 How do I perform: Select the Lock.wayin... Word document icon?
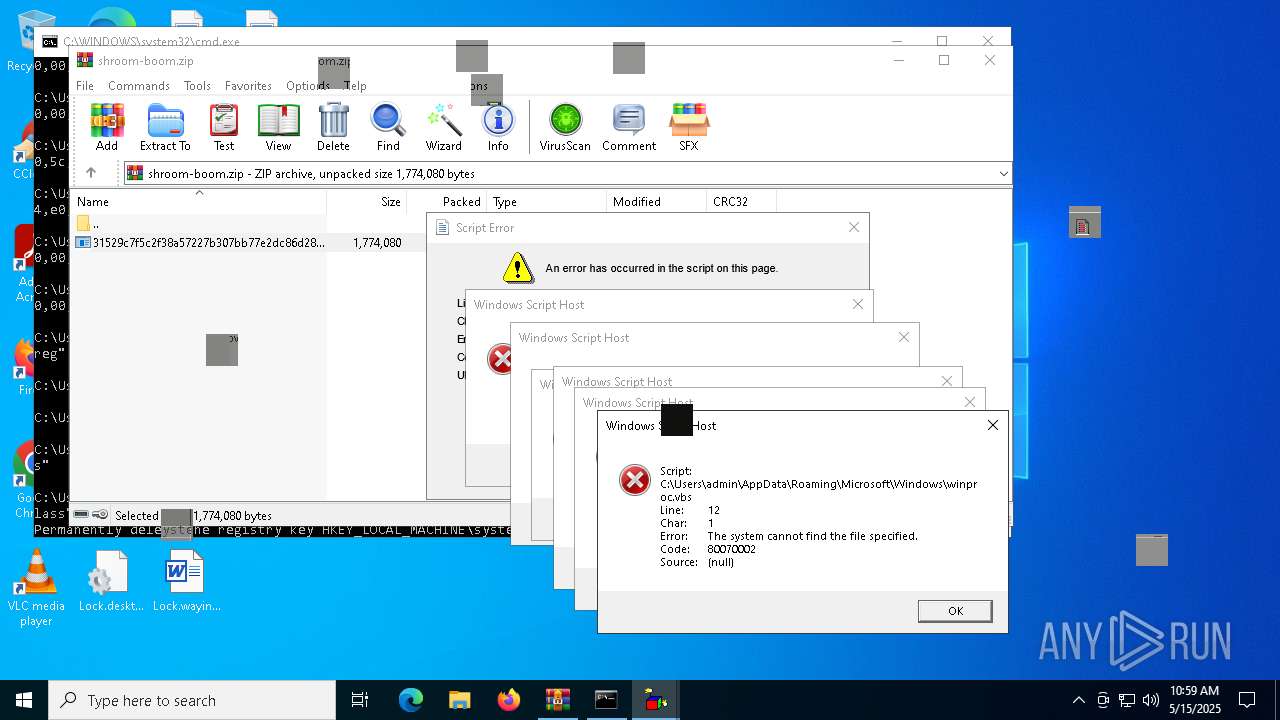pyautogui.click(x=186, y=582)
